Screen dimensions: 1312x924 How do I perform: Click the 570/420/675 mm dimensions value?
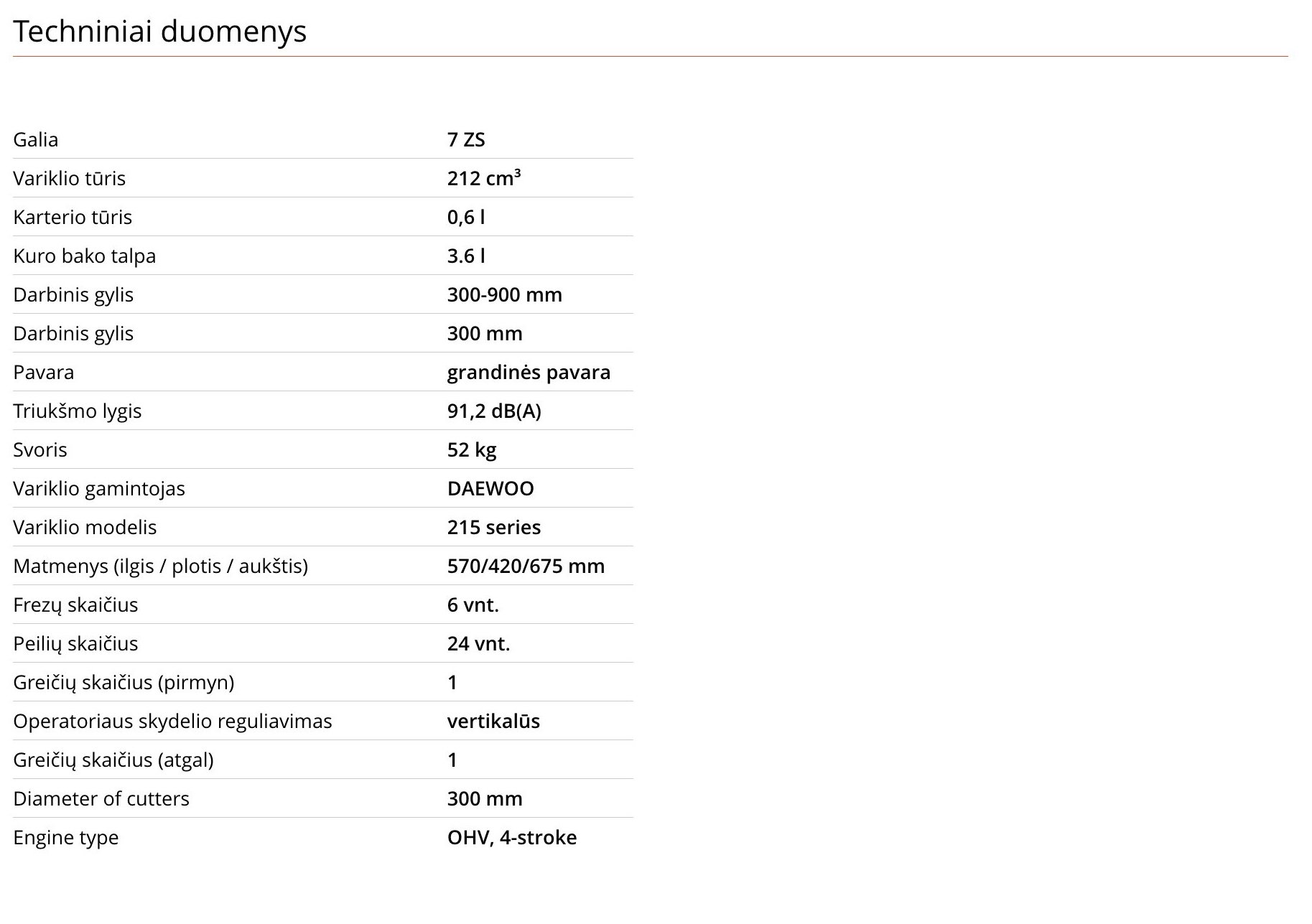pos(526,566)
